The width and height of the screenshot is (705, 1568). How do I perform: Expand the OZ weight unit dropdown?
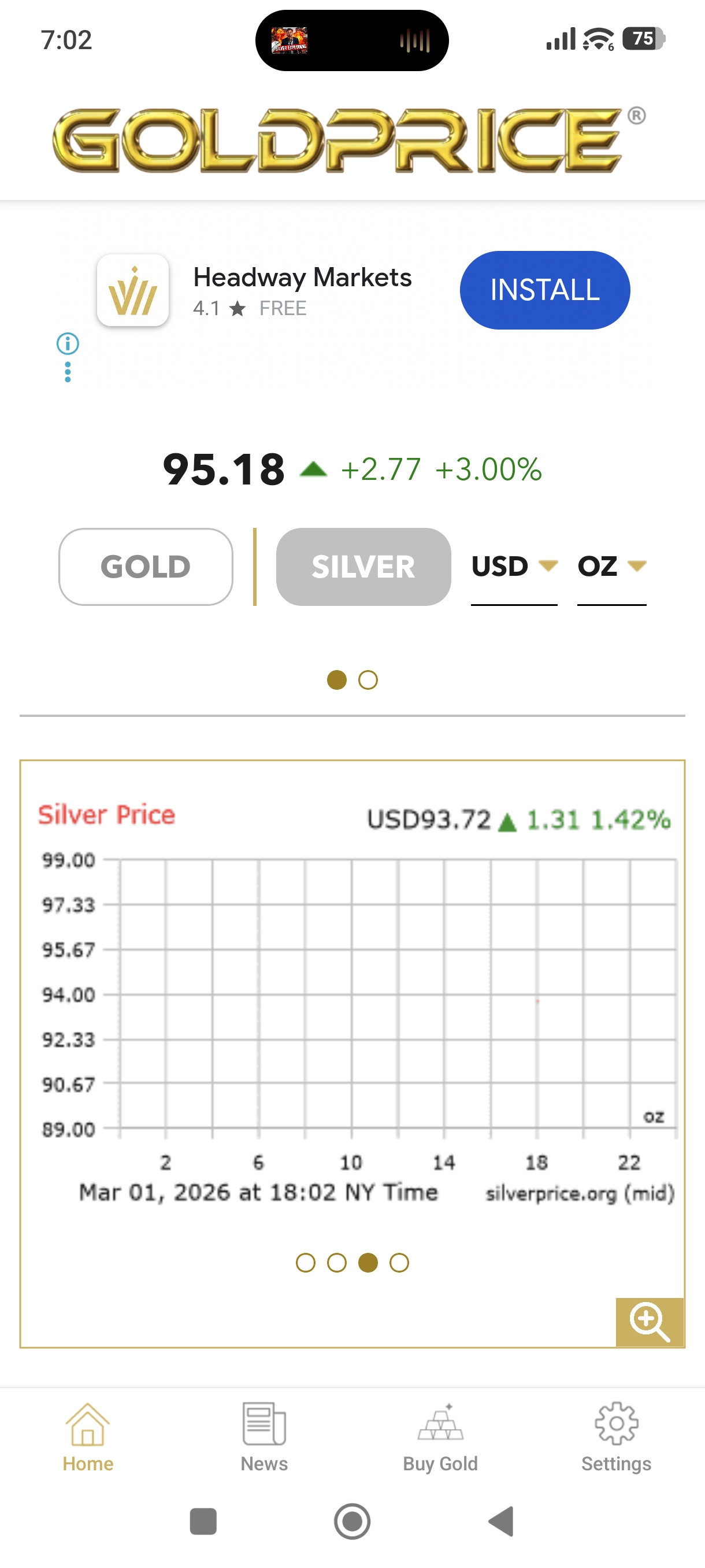611,567
